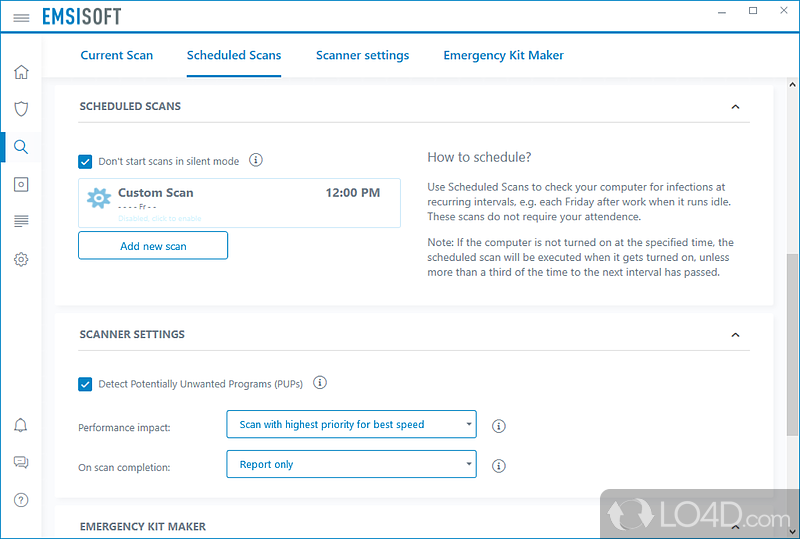Open the Home overview sidebar icon
This screenshot has width=800, height=539.
[x=21, y=72]
